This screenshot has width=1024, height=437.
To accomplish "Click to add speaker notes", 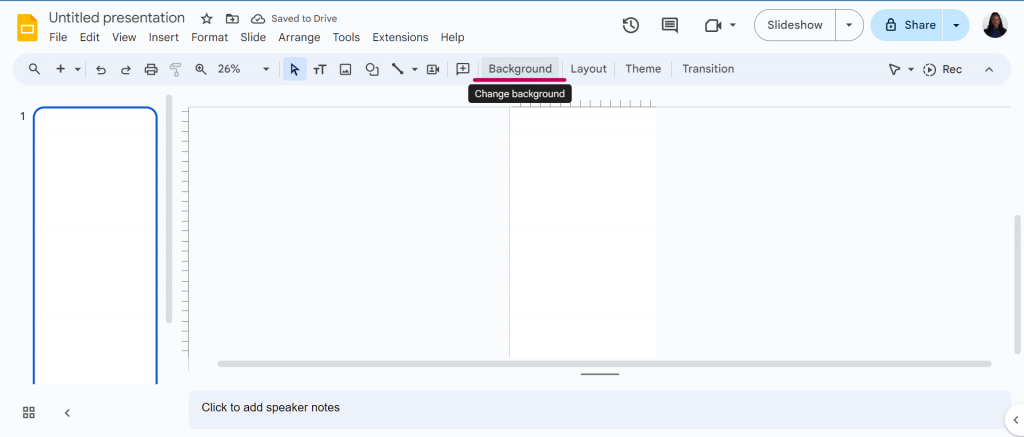I will coord(599,408).
